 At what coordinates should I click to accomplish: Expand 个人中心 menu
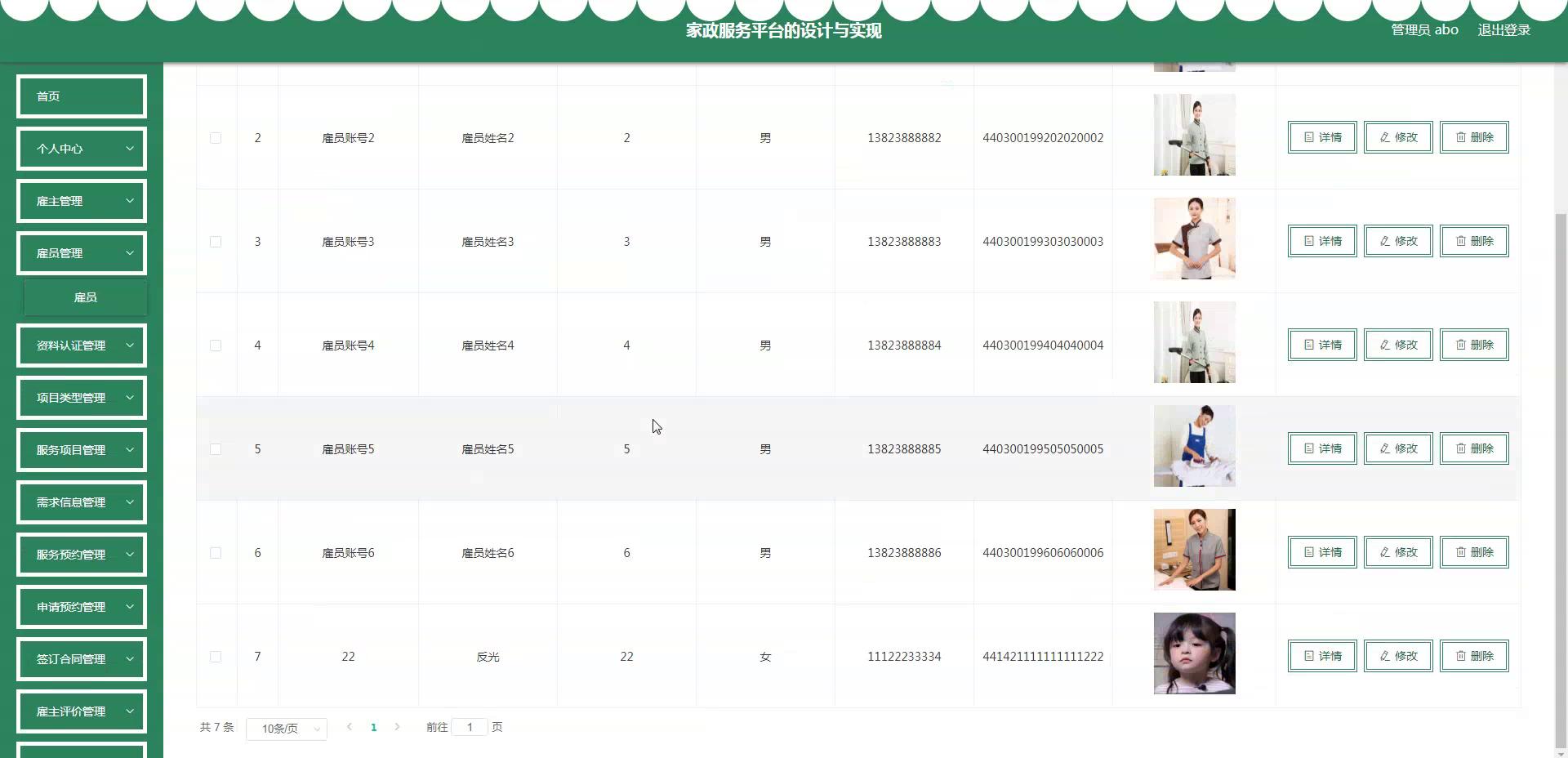(82, 149)
